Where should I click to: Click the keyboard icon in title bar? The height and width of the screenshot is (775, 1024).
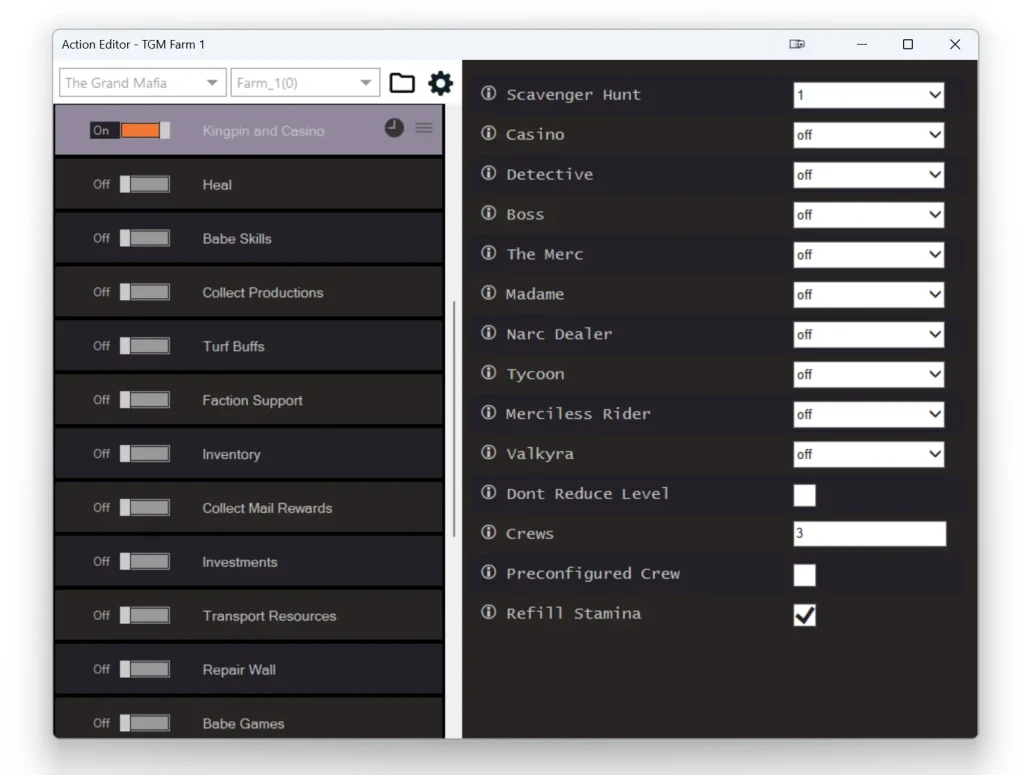click(x=797, y=44)
